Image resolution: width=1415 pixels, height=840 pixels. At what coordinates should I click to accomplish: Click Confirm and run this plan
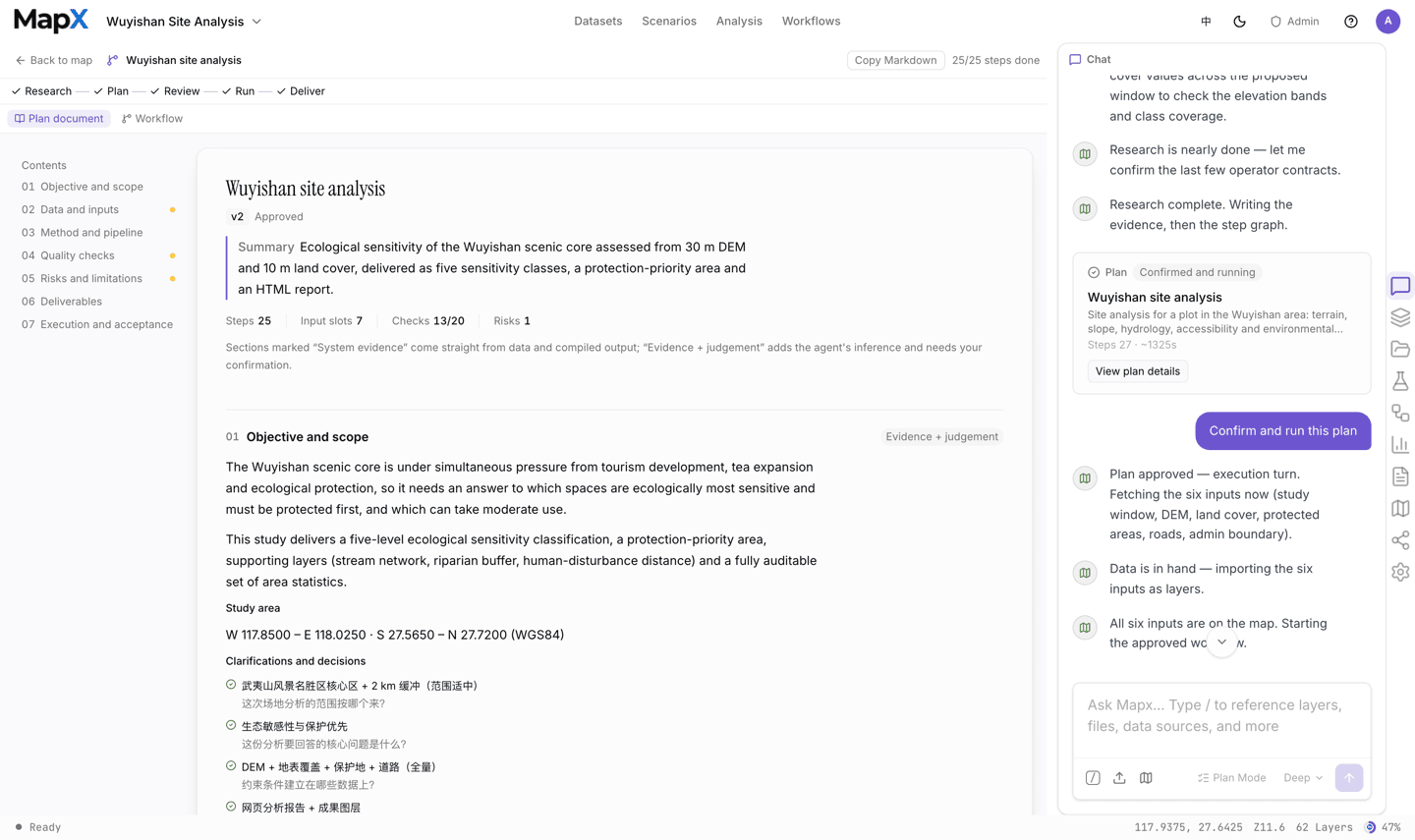pos(1283,431)
